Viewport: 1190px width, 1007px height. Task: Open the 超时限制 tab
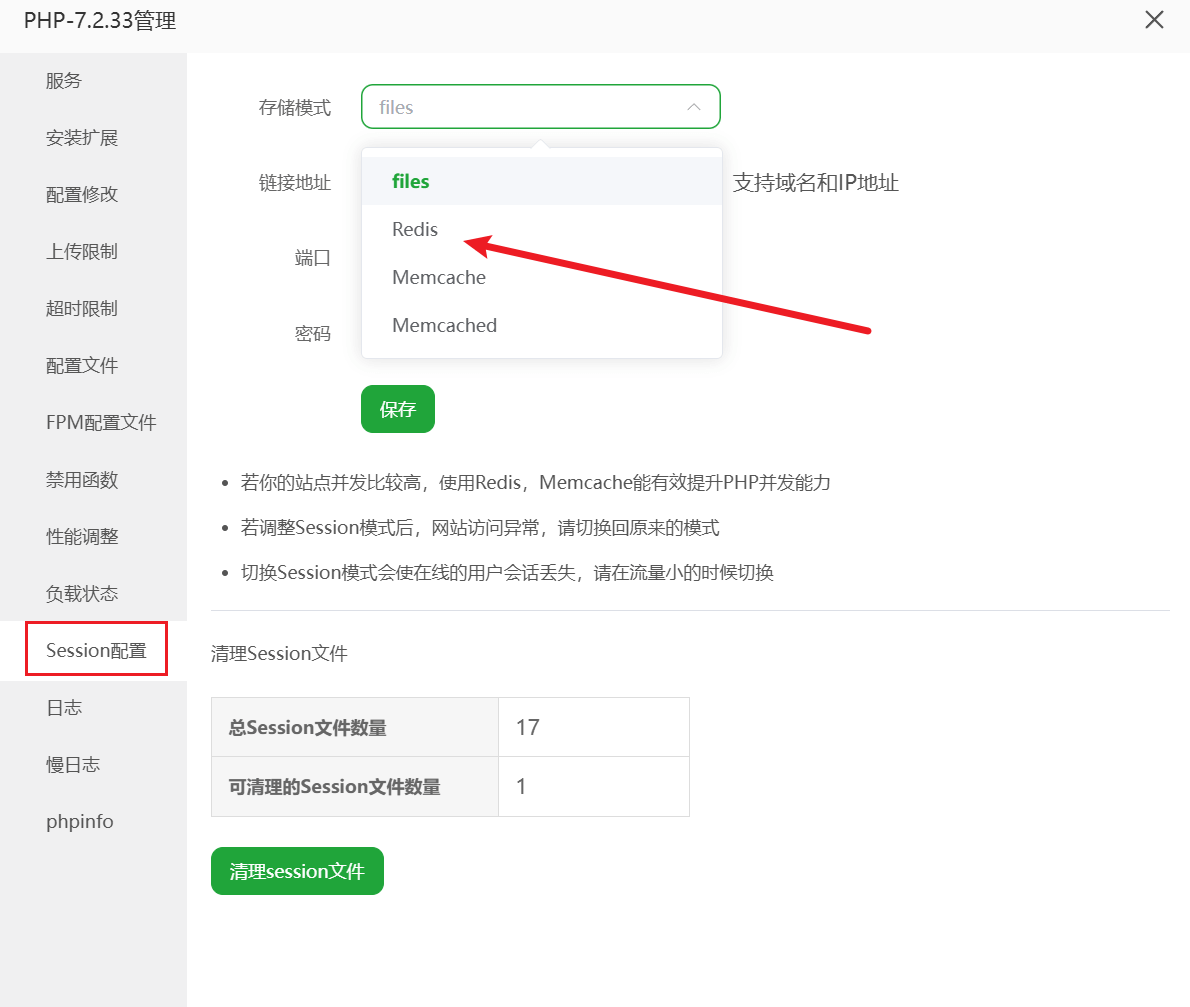(x=82, y=309)
